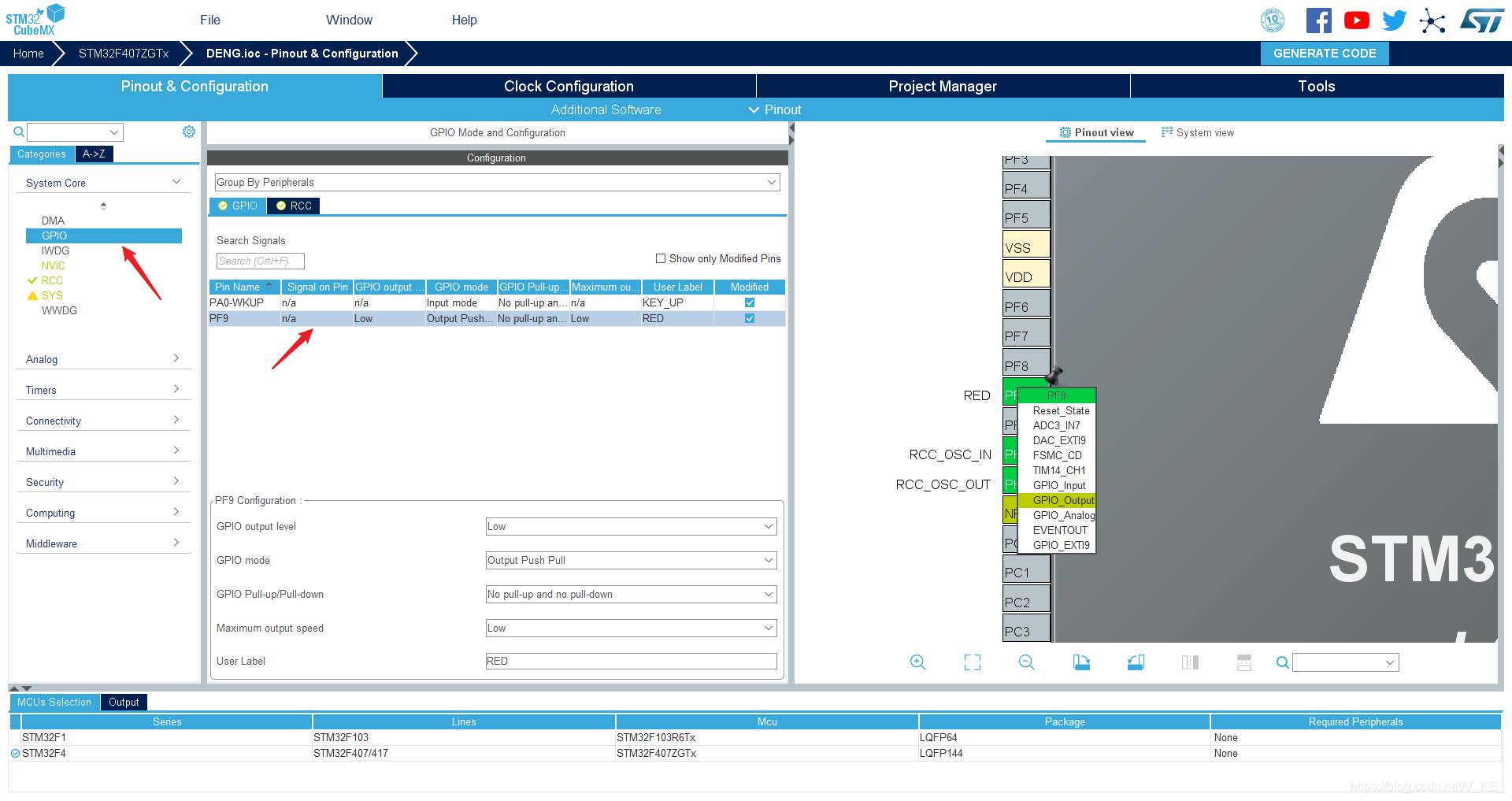Open the category search combo box
Image resolution: width=1512 pixels, height=801 pixels.
pos(76,132)
